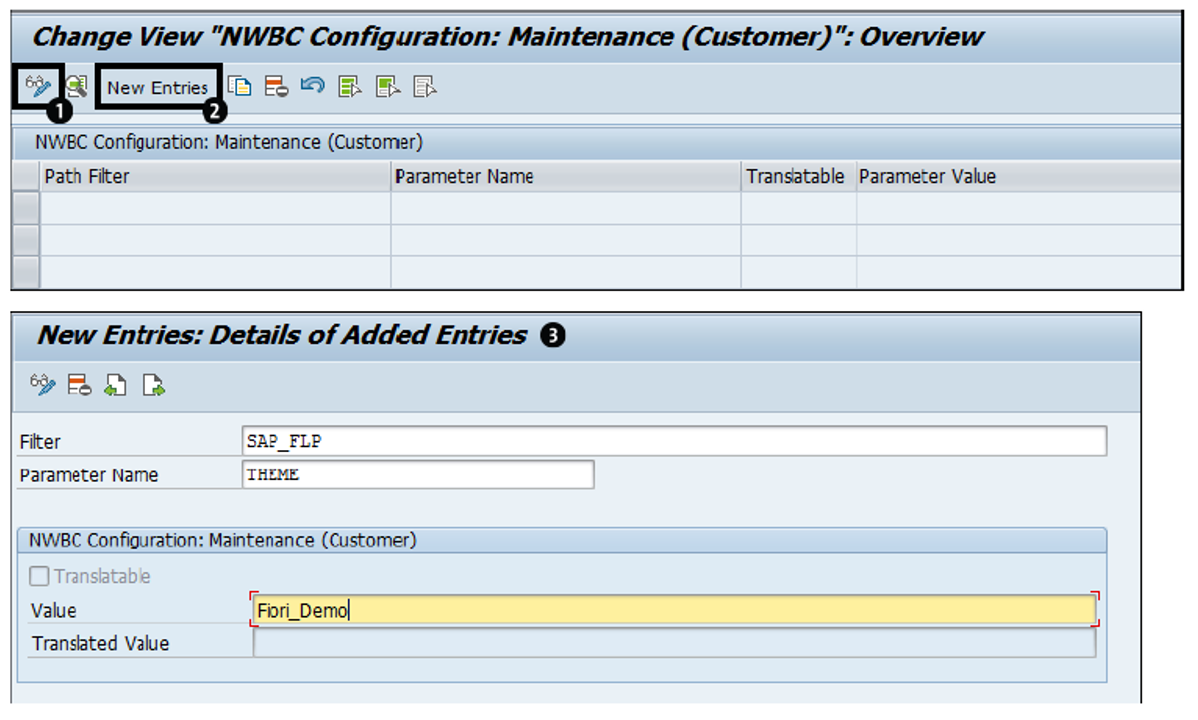Screen dimensions: 1198x720
Task: Undo changes with the Undo icon
Action: click(x=311, y=87)
